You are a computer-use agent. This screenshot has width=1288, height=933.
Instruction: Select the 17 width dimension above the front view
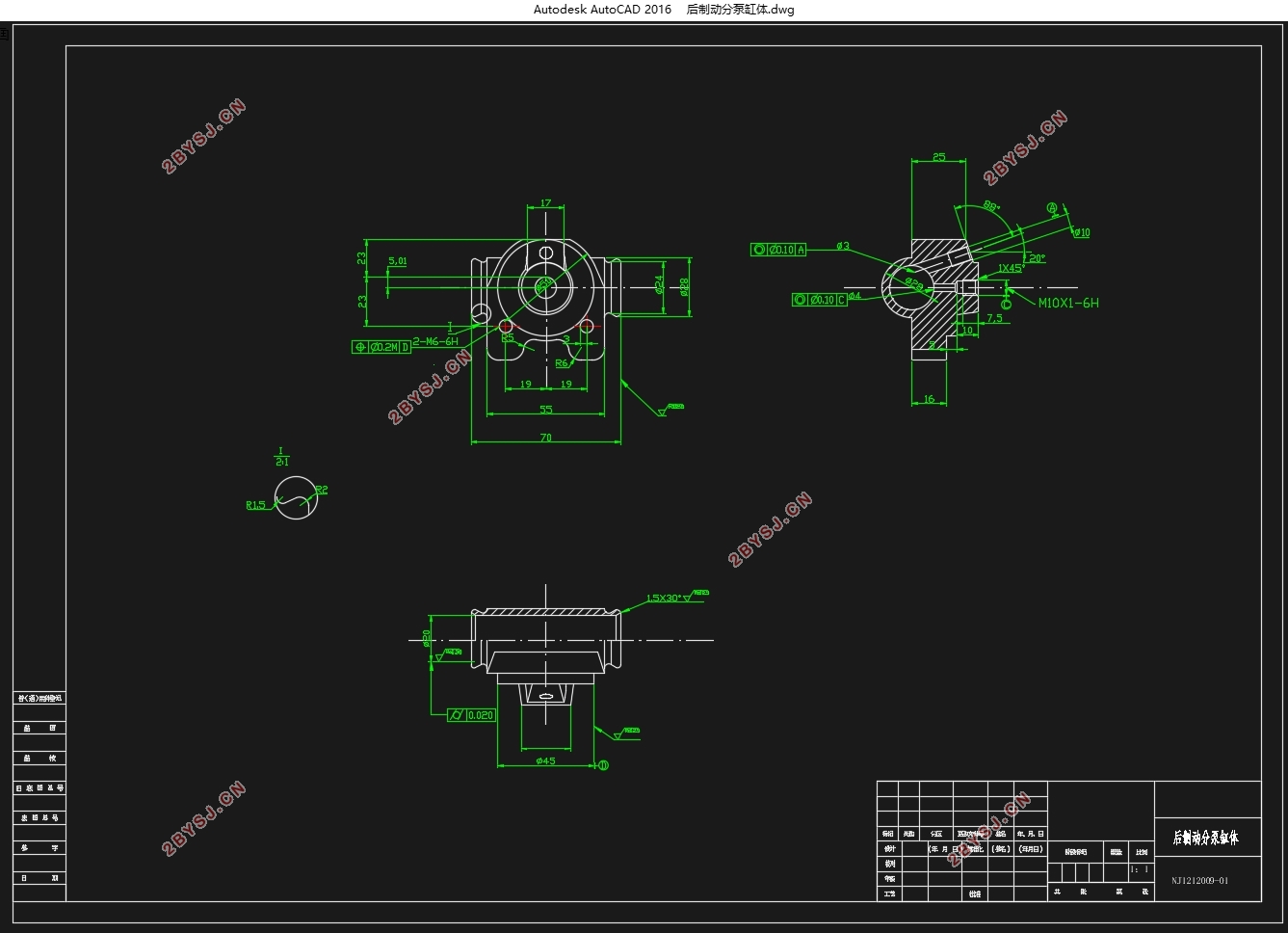tap(546, 203)
